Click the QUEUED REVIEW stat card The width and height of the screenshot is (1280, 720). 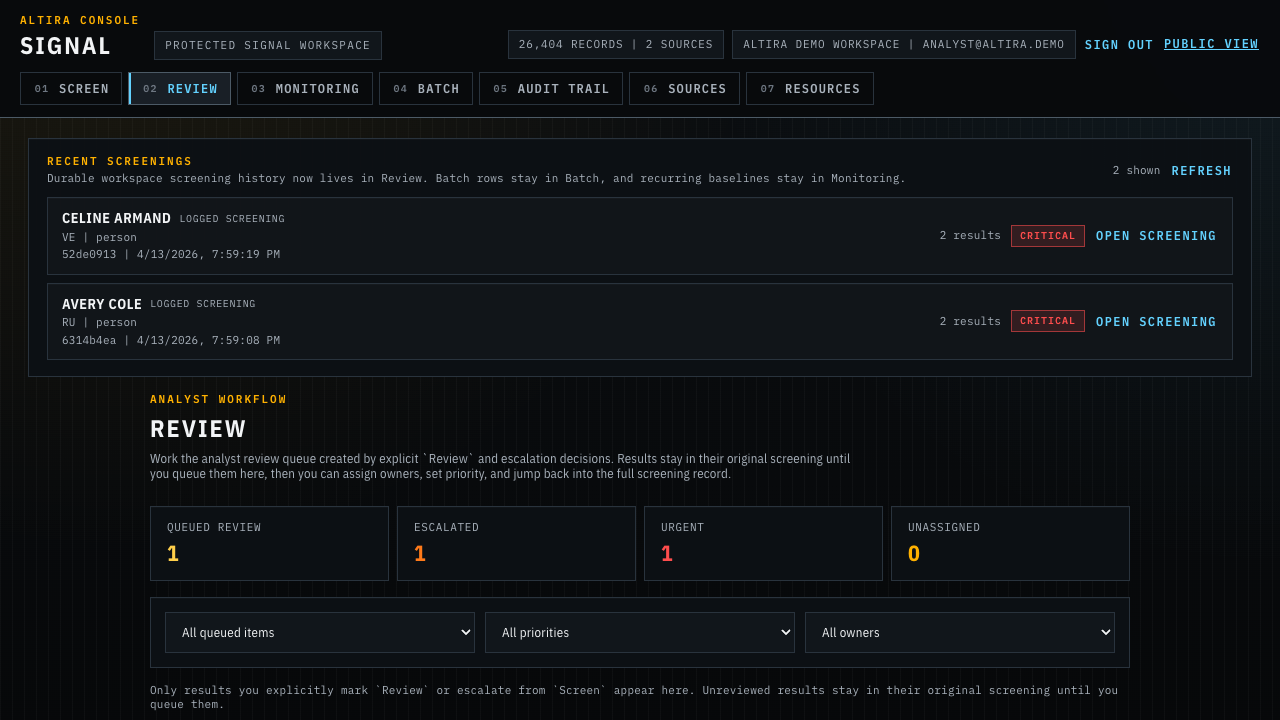tap(269, 543)
